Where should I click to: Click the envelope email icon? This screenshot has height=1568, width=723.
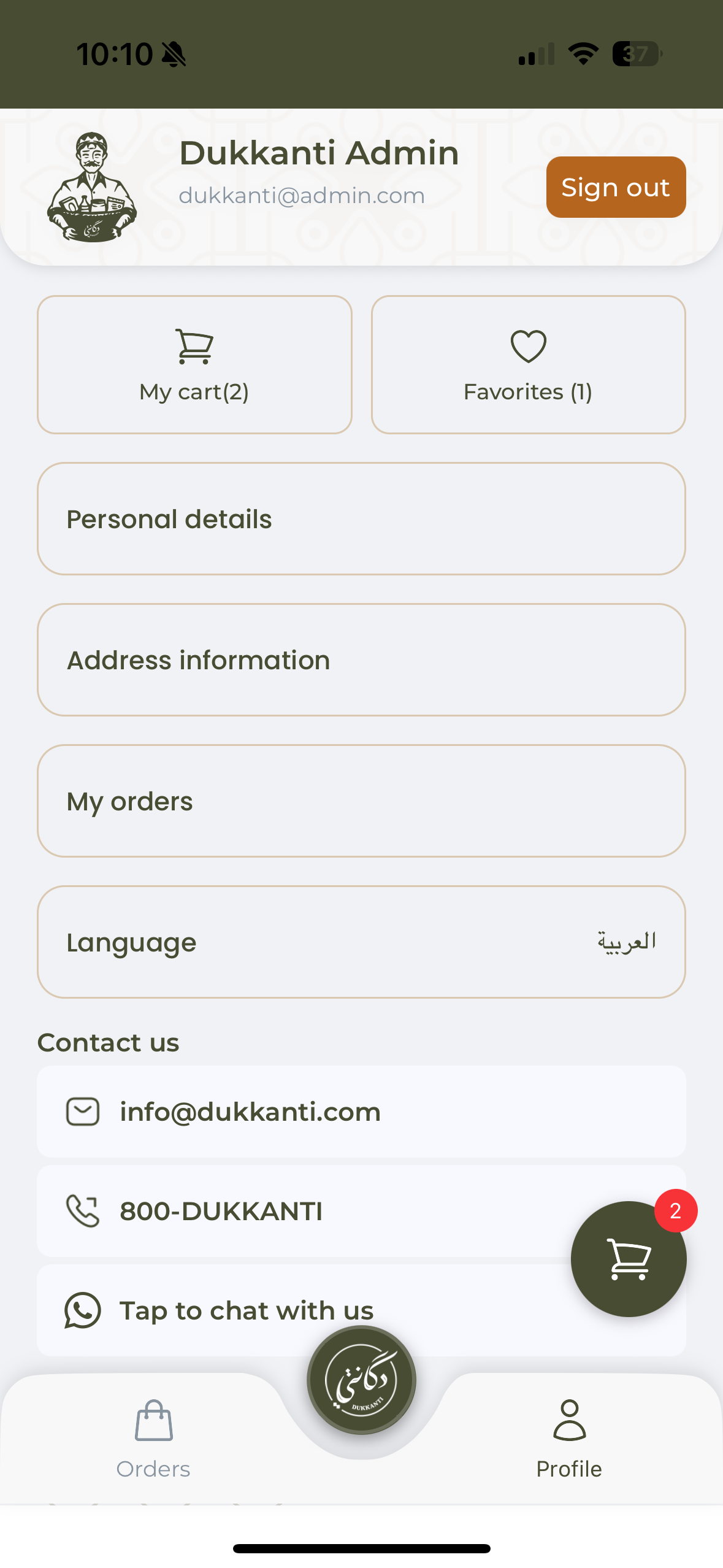[83, 1112]
